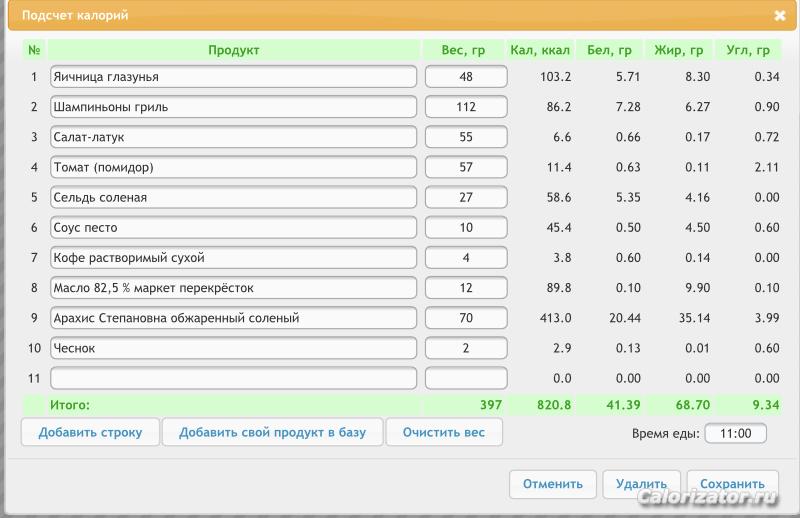Screen dimensions: 800x518
Task: Select the Сельдь соленая product field
Action: click(233, 197)
